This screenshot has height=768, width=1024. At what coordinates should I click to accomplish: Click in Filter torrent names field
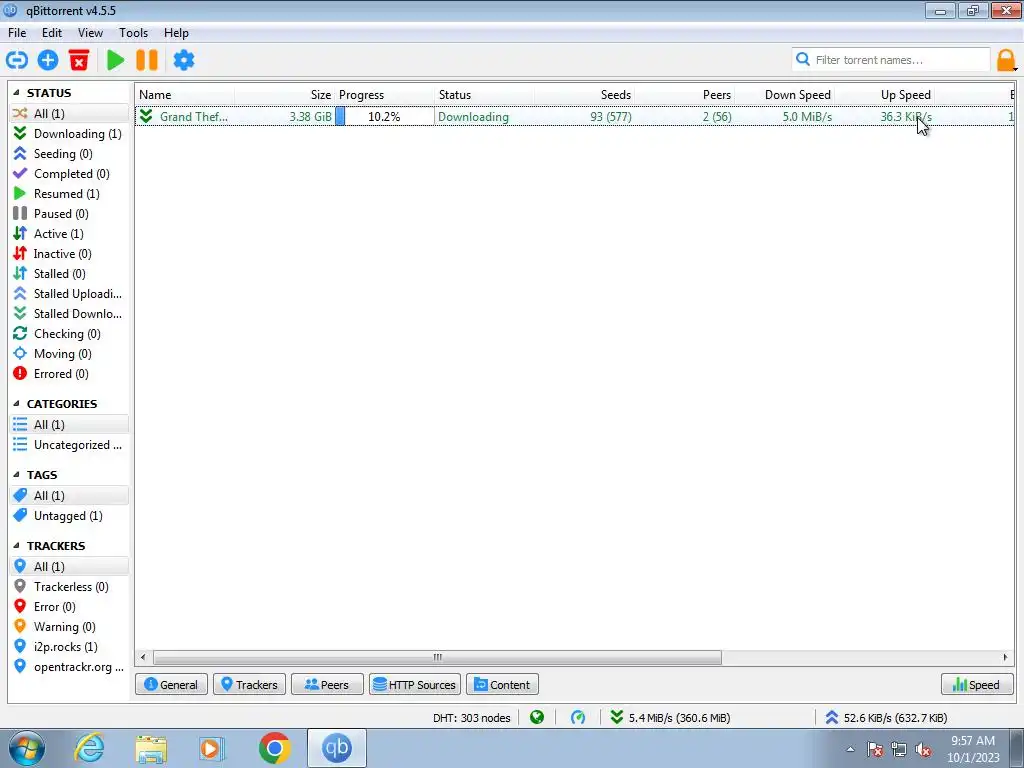tap(892, 60)
